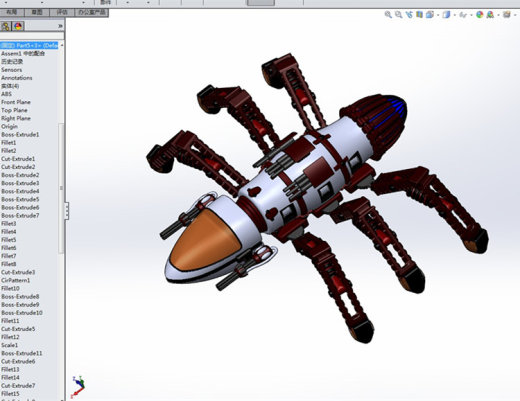Open the 布局 tab
Image resolution: width=520 pixels, height=401 pixels.
[x=12, y=13]
